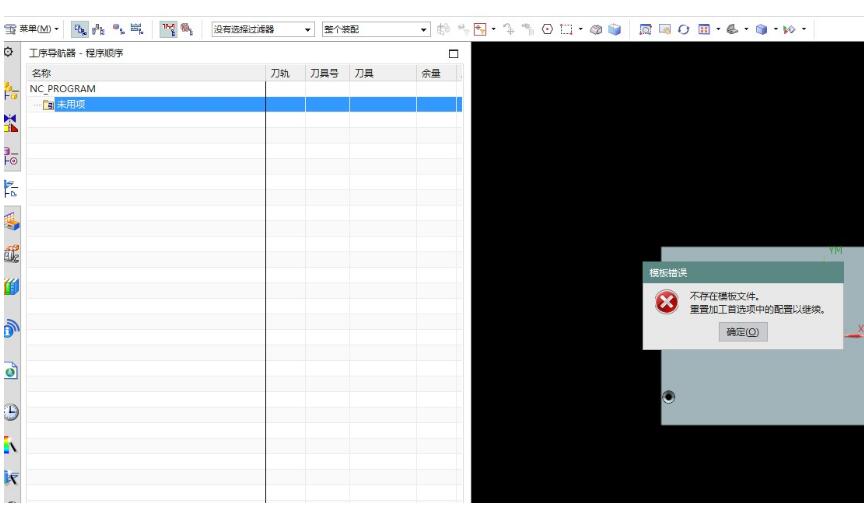Open the History clock icon in sidebar
The width and height of the screenshot is (864, 506).
coord(11,409)
